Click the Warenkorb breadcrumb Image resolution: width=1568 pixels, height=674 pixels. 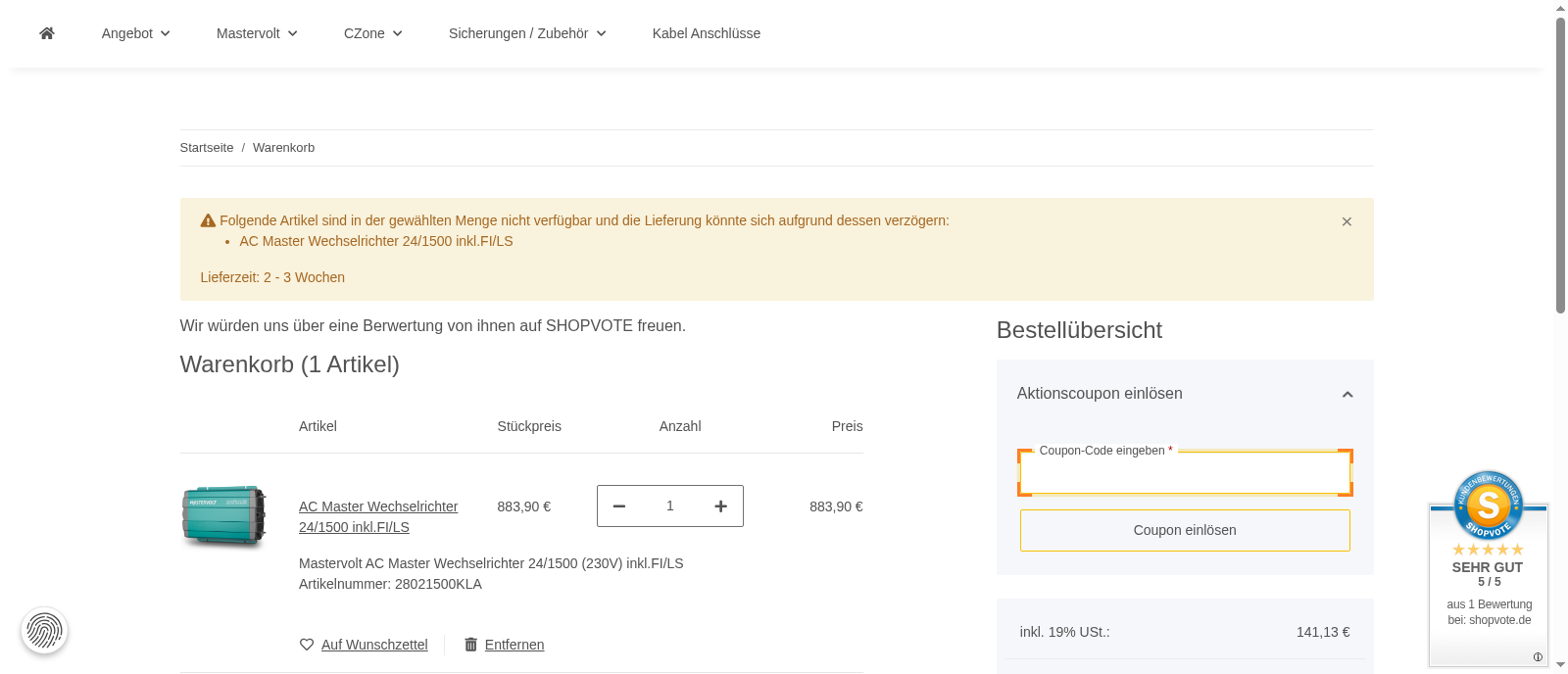click(x=283, y=148)
